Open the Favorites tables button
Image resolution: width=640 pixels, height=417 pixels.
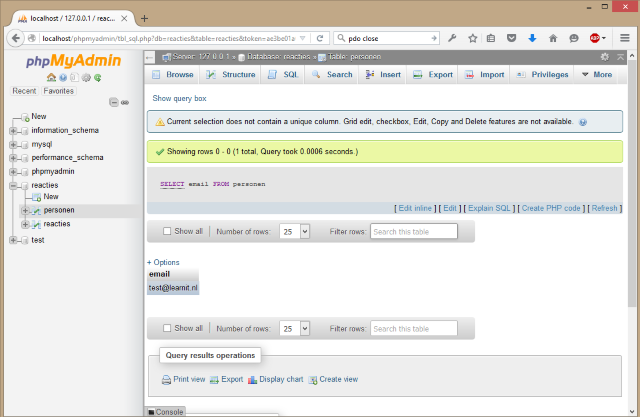tap(58, 91)
